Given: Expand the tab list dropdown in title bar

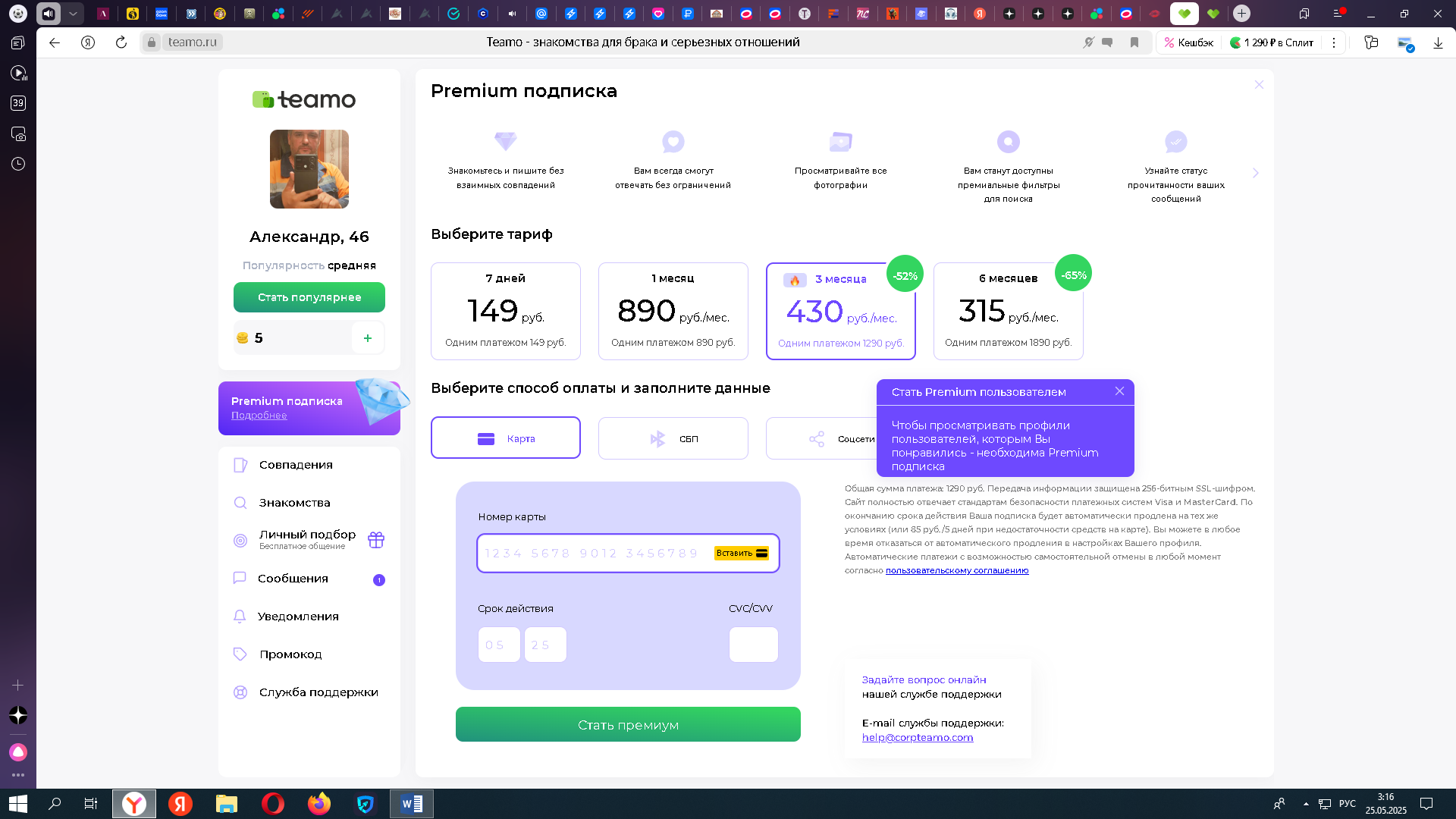Looking at the screenshot, I should click(x=73, y=13).
